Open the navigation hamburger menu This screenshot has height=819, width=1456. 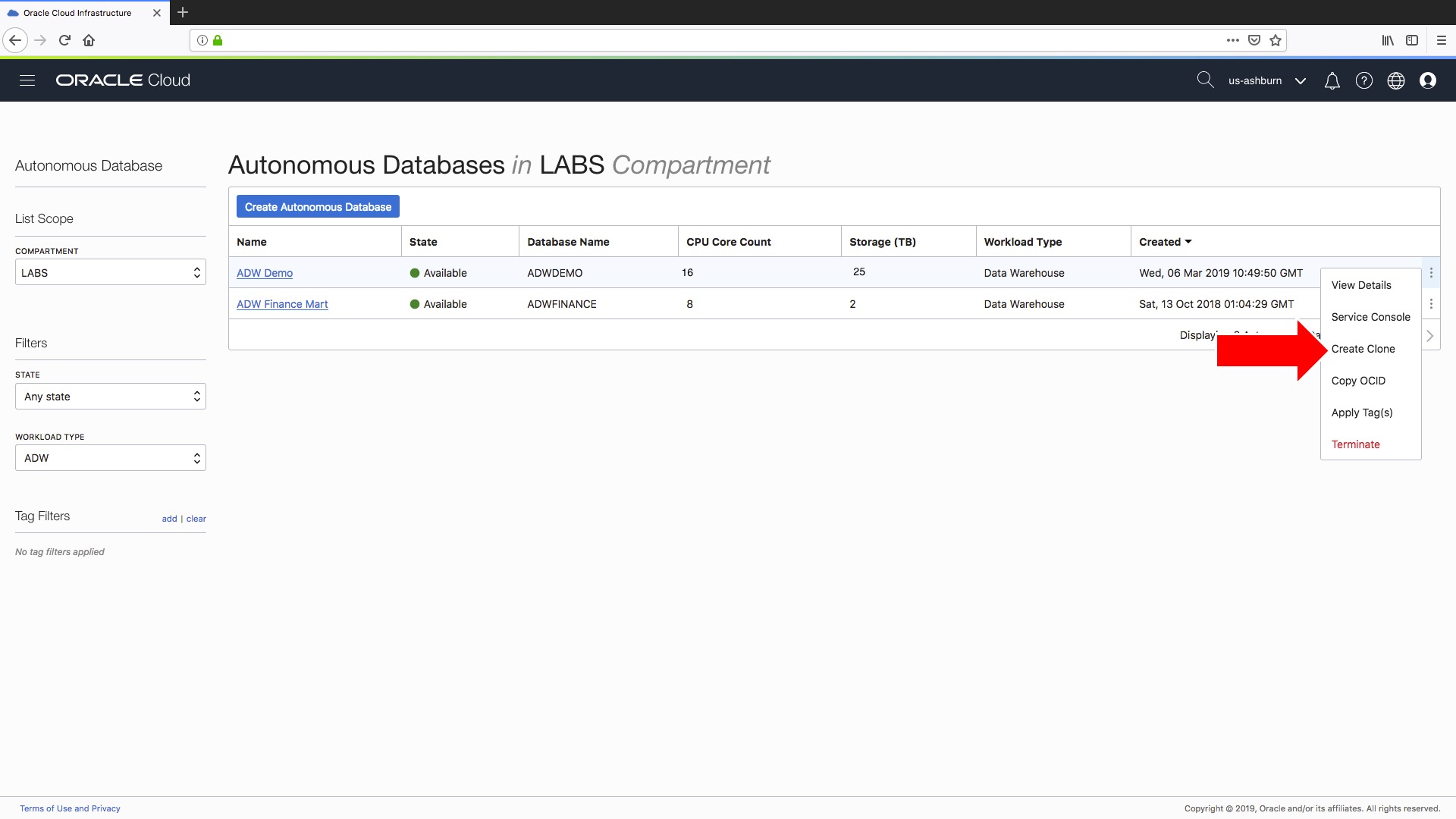point(27,80)
